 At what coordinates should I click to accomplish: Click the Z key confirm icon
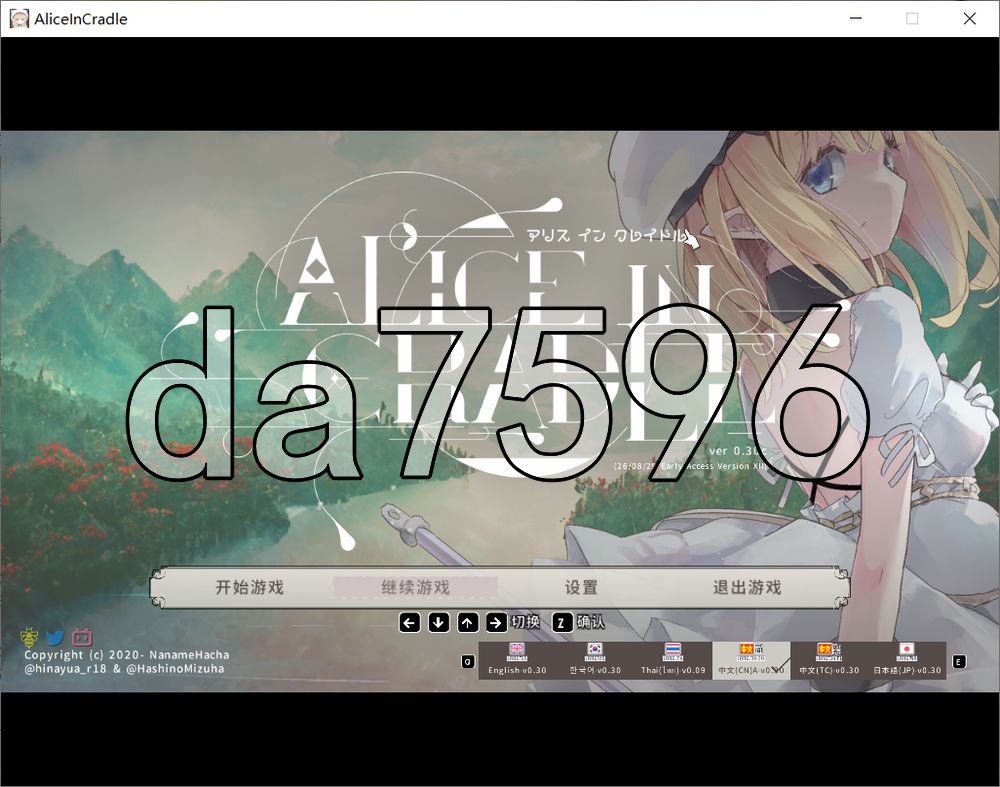[x=561, y=622]
